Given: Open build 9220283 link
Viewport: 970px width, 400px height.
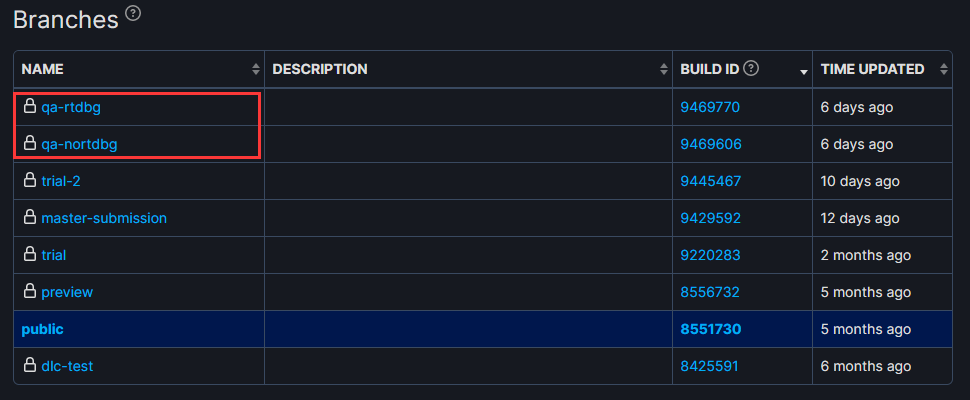Looking at the screenshot, I should 710,255.
